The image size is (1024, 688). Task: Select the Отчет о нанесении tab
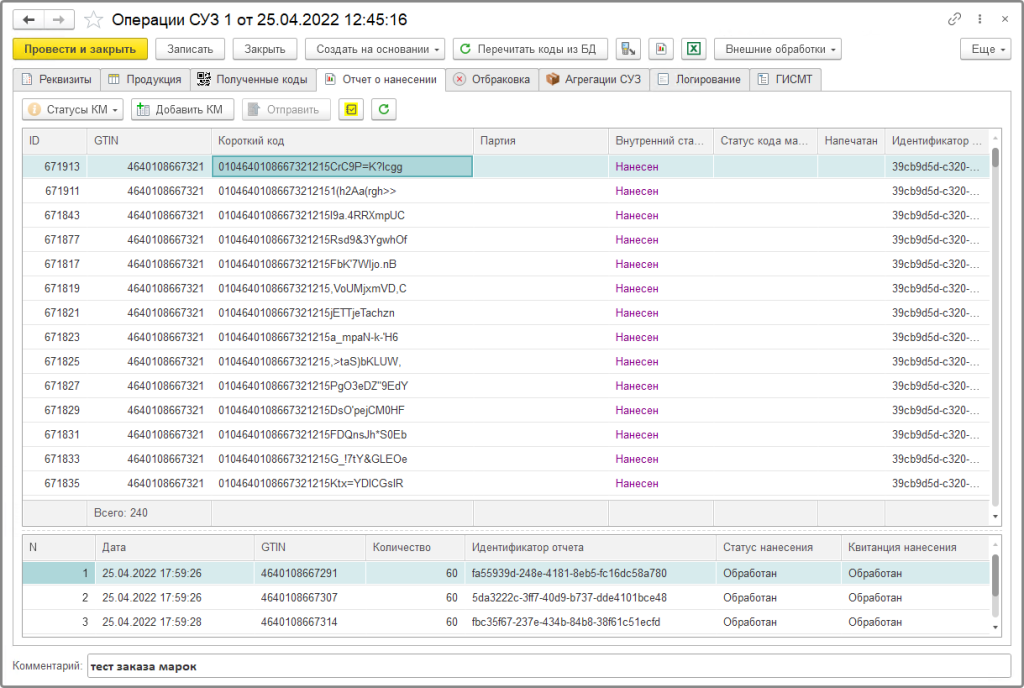381,79
